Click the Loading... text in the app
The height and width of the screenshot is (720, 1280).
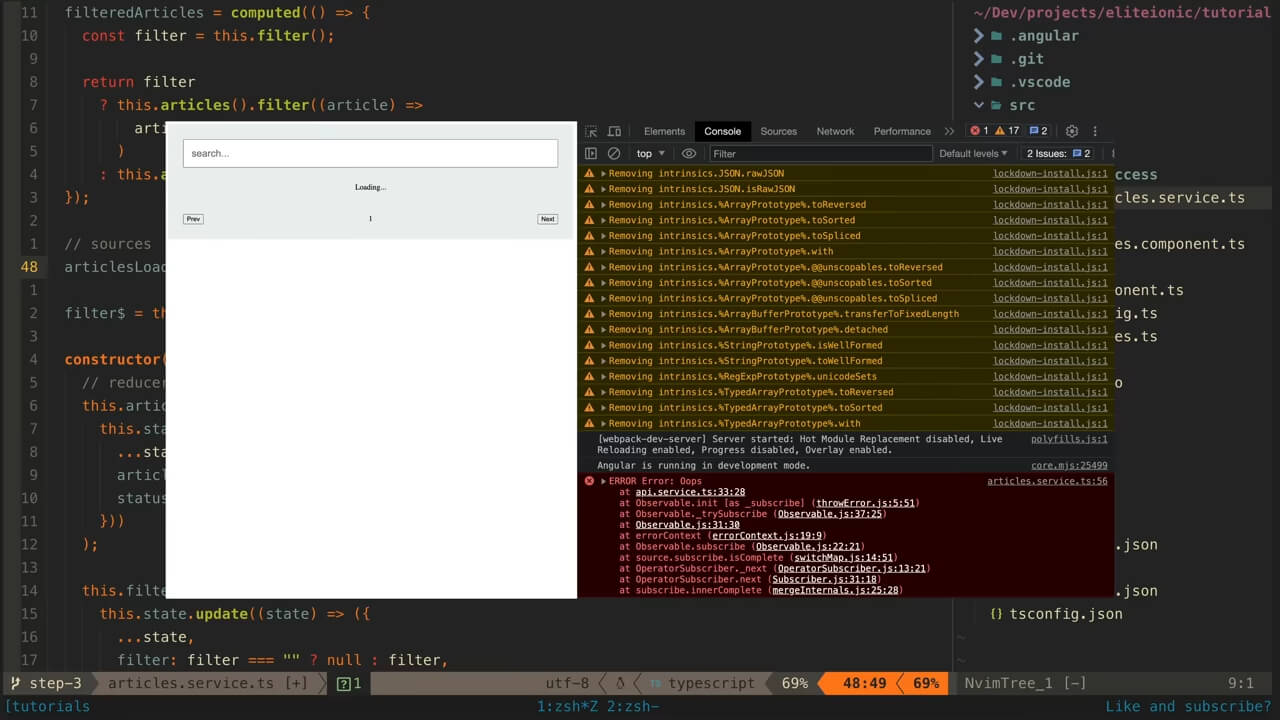coord(370,187)
